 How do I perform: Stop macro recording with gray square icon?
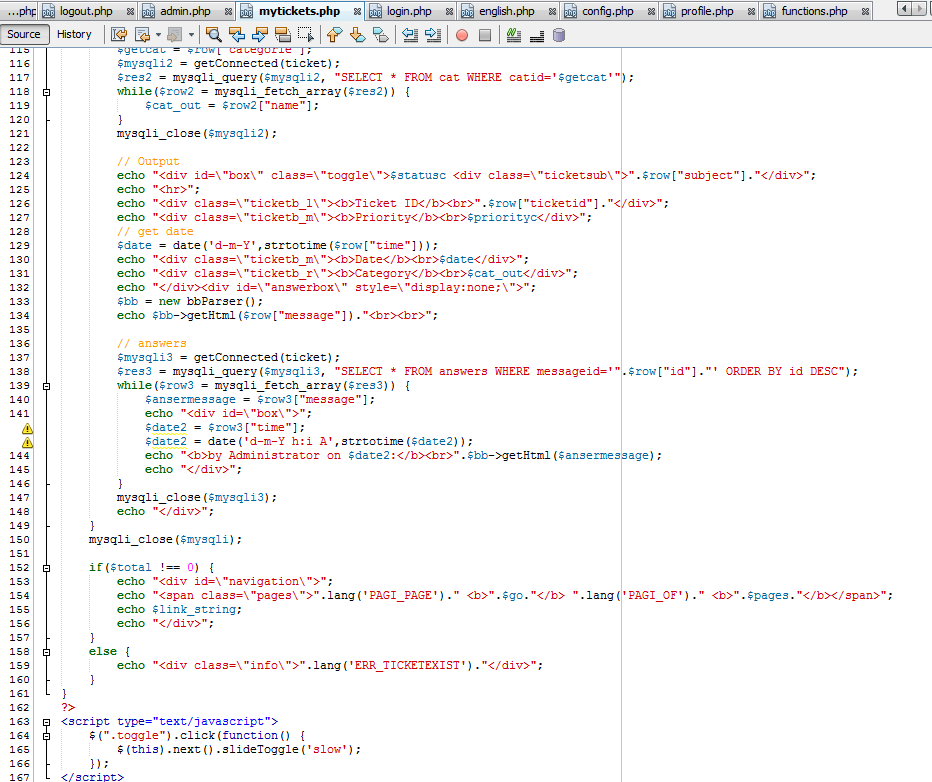coord(485,35)
